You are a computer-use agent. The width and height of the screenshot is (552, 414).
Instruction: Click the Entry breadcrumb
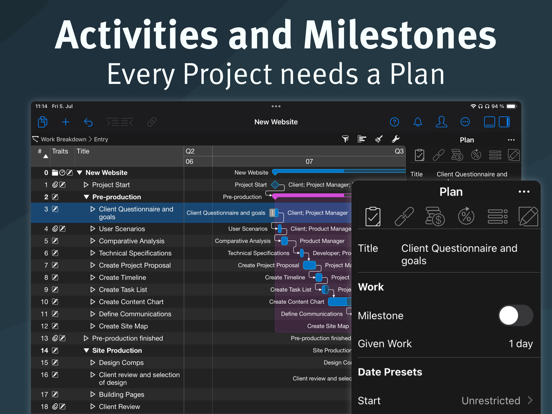(x=101, y=139)
